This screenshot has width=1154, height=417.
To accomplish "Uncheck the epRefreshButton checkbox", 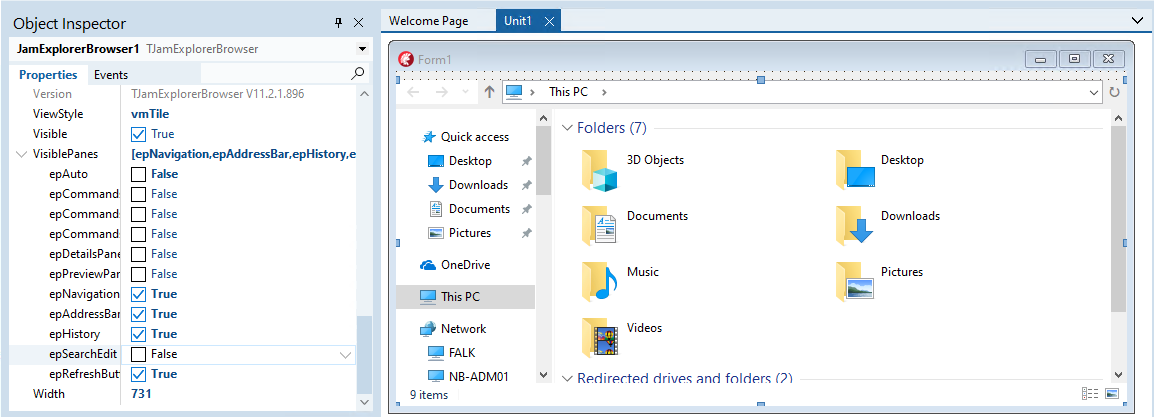I will tap(138, 374).
